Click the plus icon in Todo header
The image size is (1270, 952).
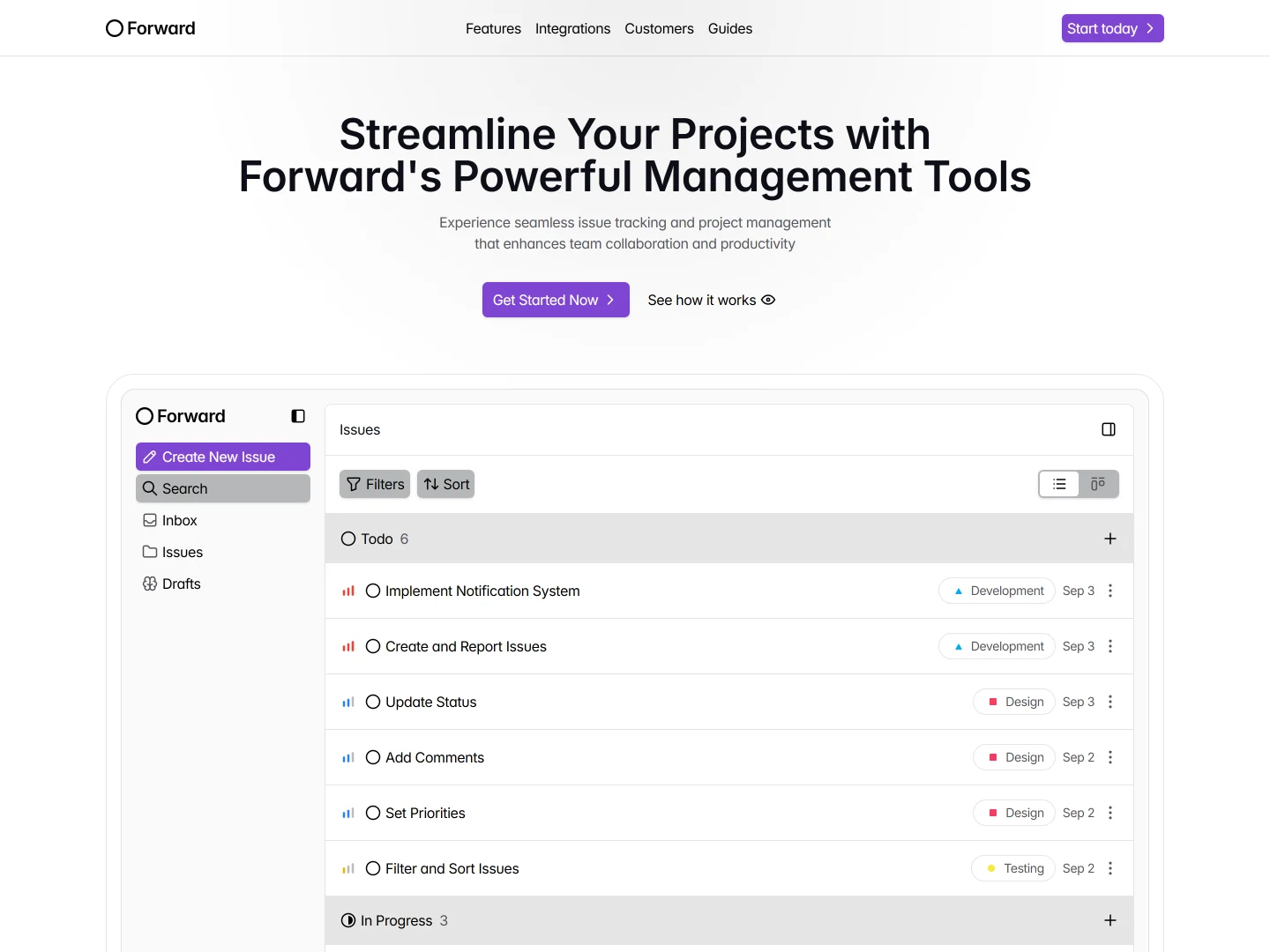point(1110,539)
